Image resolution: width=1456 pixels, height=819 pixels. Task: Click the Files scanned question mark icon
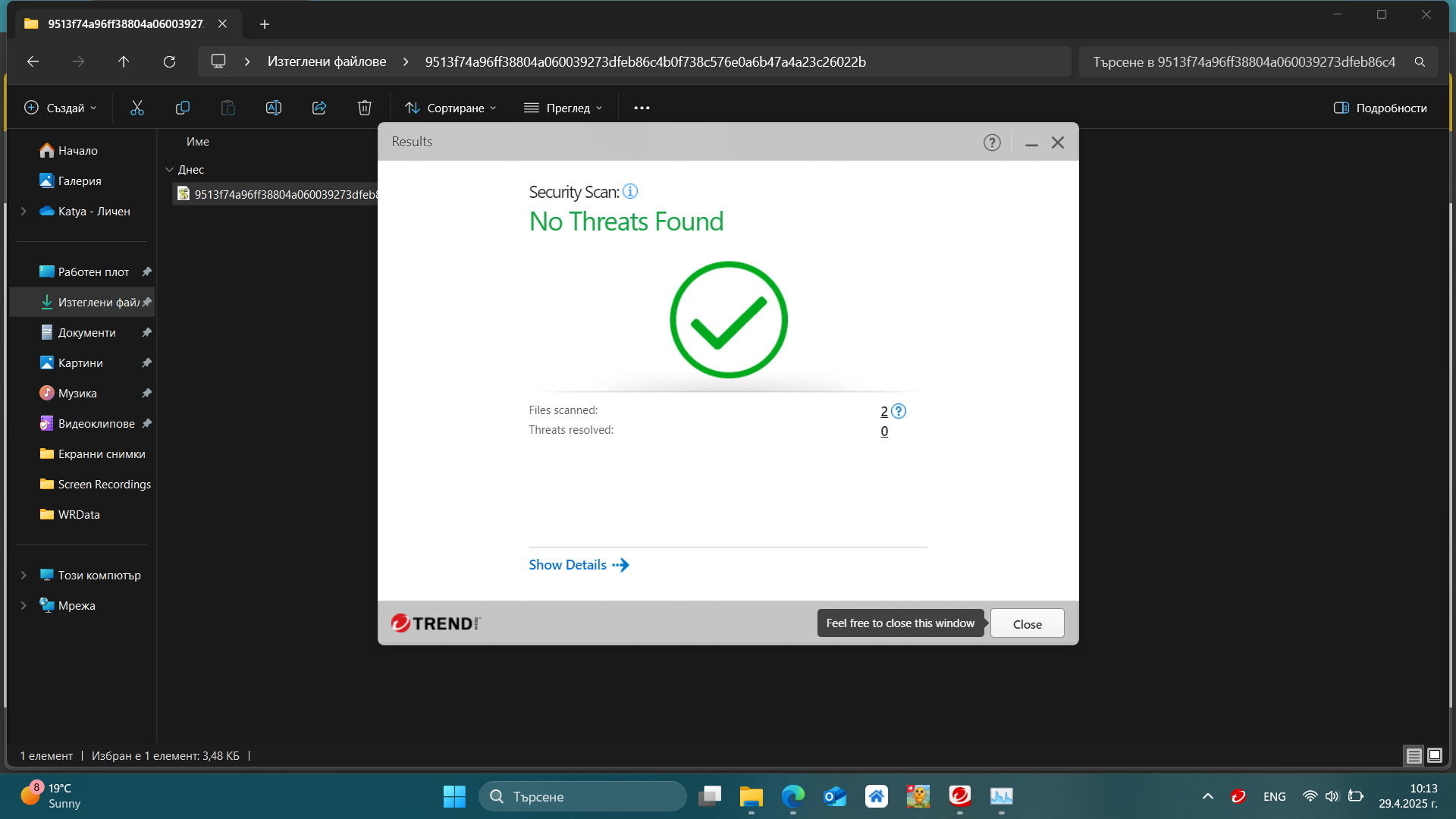point(899,411)
